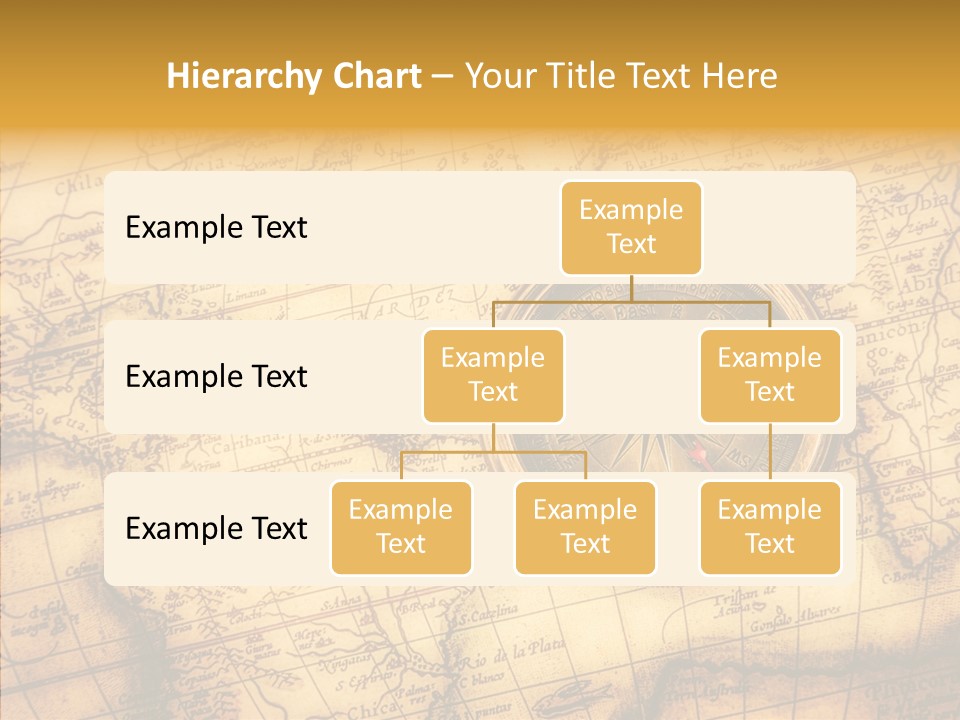Click the bottom row label Example Text
The height and width of the screenshot is (720, 960).
(x=216, y=529)
